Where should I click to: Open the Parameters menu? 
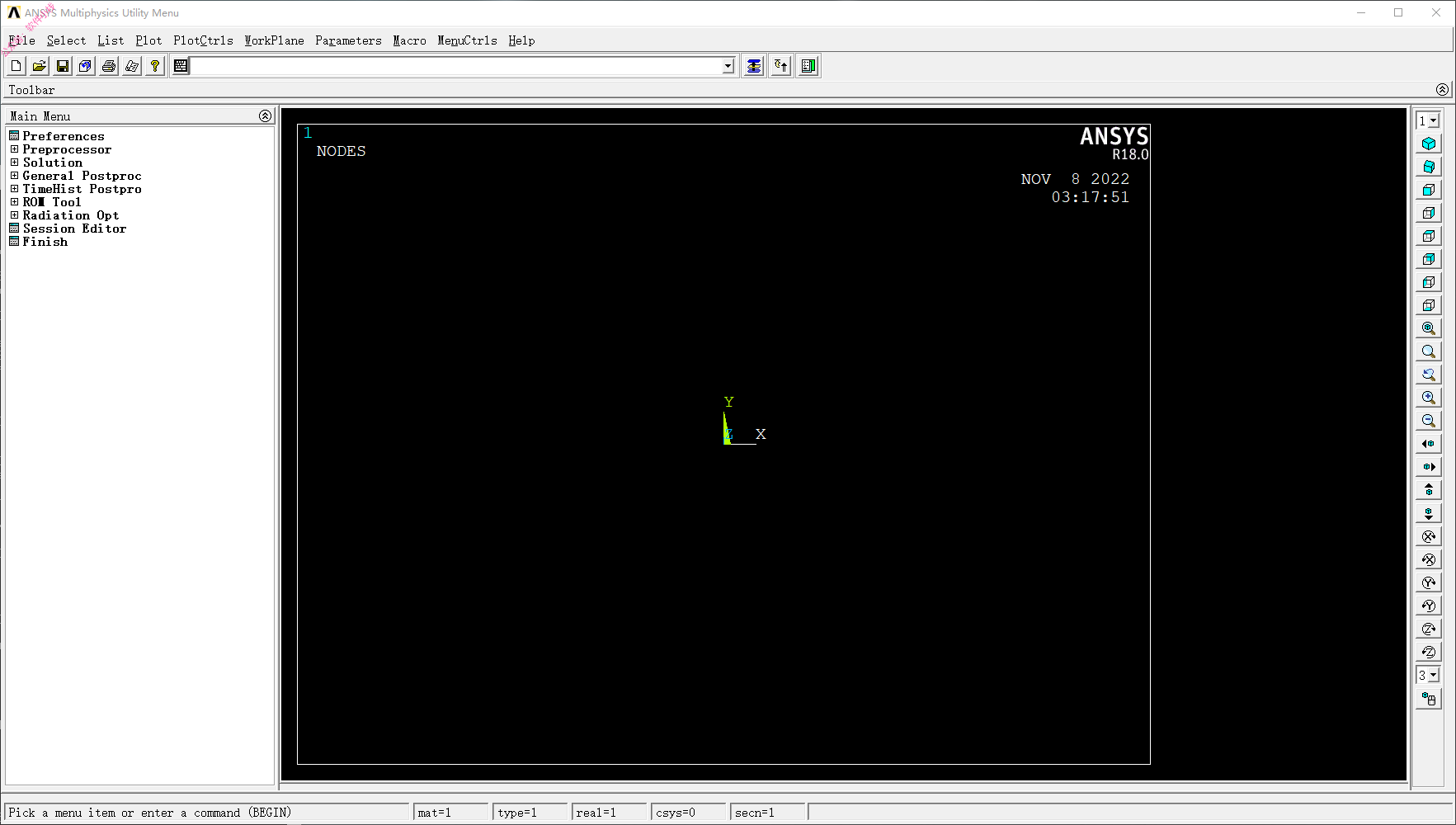tap(348, 40)
